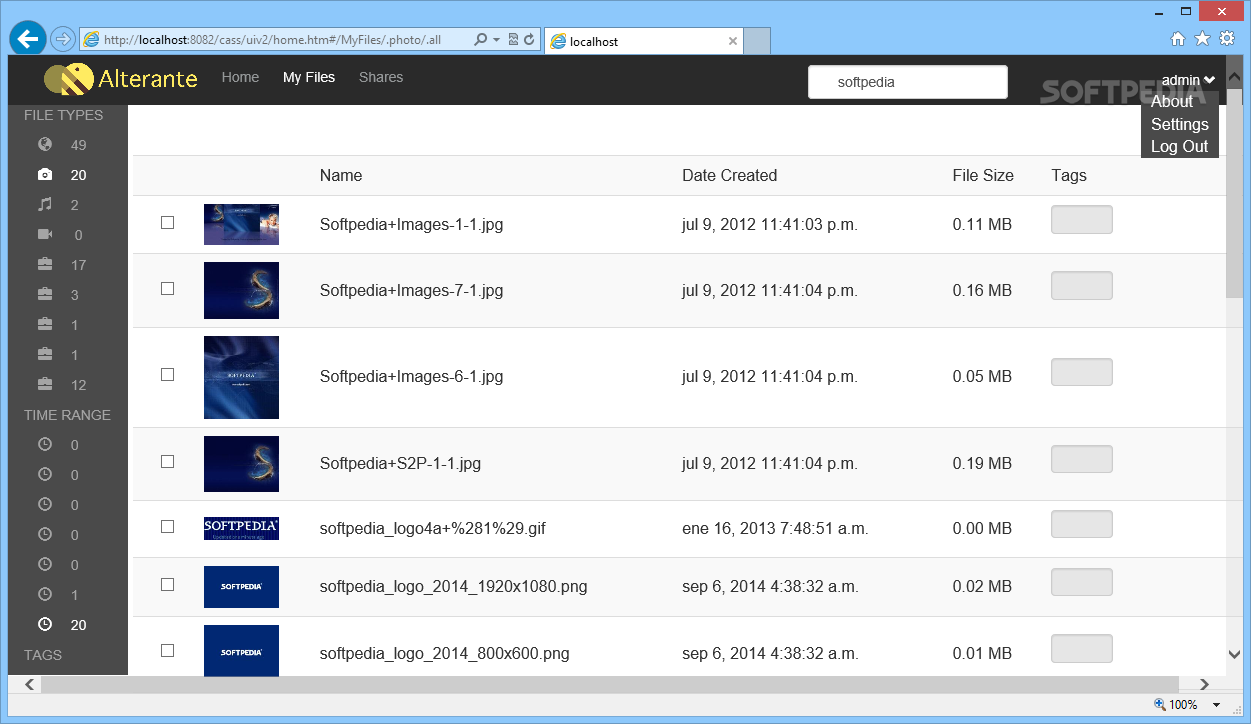Screen dimensions: 1251x724
Task: Open the My Files navigation link
Action: coord(309,77)
